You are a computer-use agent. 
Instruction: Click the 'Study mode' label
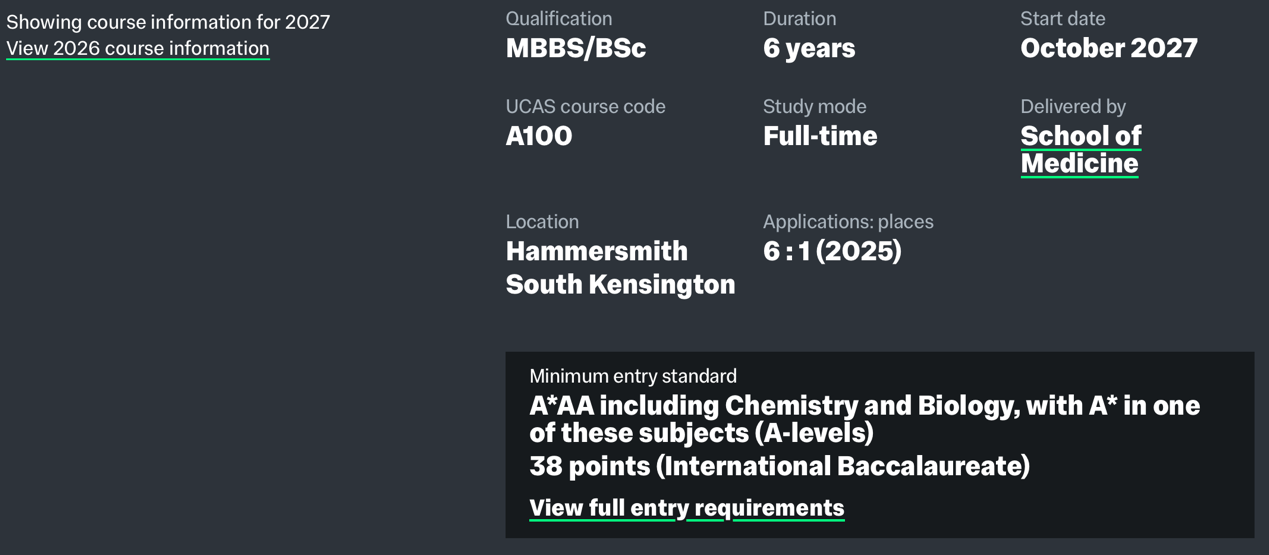coord(814,106)
